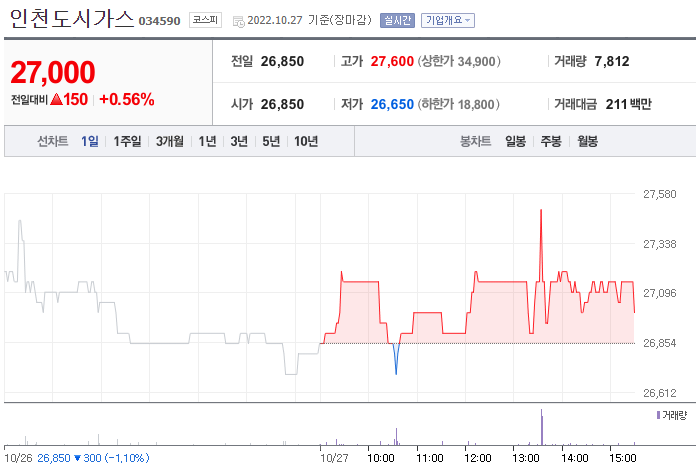Click the current price 27,000
This screenshot has height=475, width=696.
pyautogui.click(x=53, y=72)
